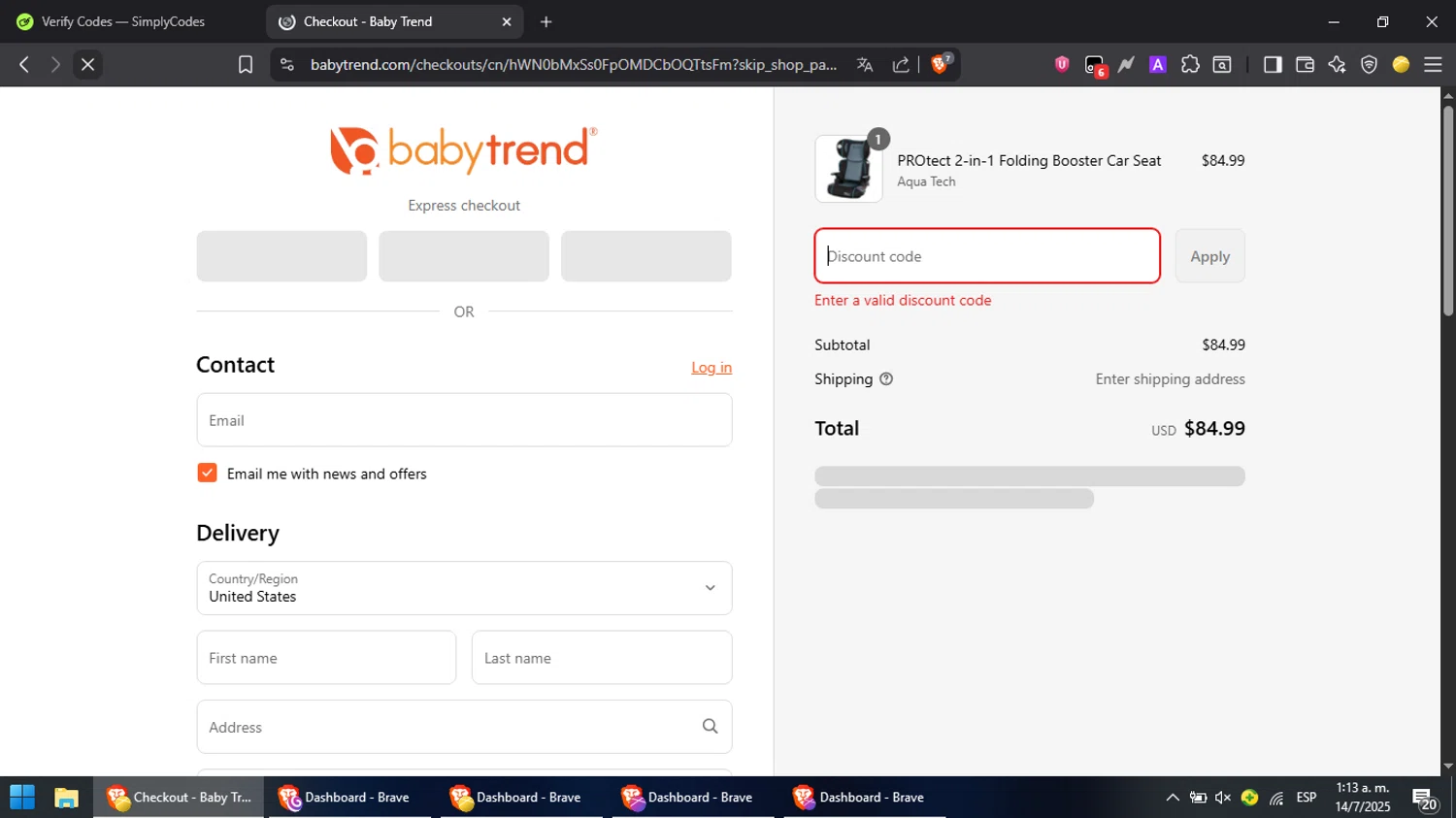Viewport: 1456px width, 818px height.
Task: Click the product name PROtect 2-in-1 Folding Booster
Action: 1029,160
